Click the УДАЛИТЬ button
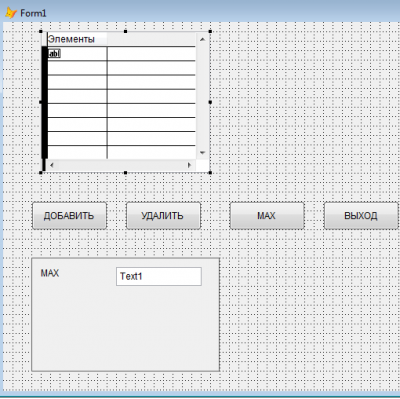 point(163,216)
